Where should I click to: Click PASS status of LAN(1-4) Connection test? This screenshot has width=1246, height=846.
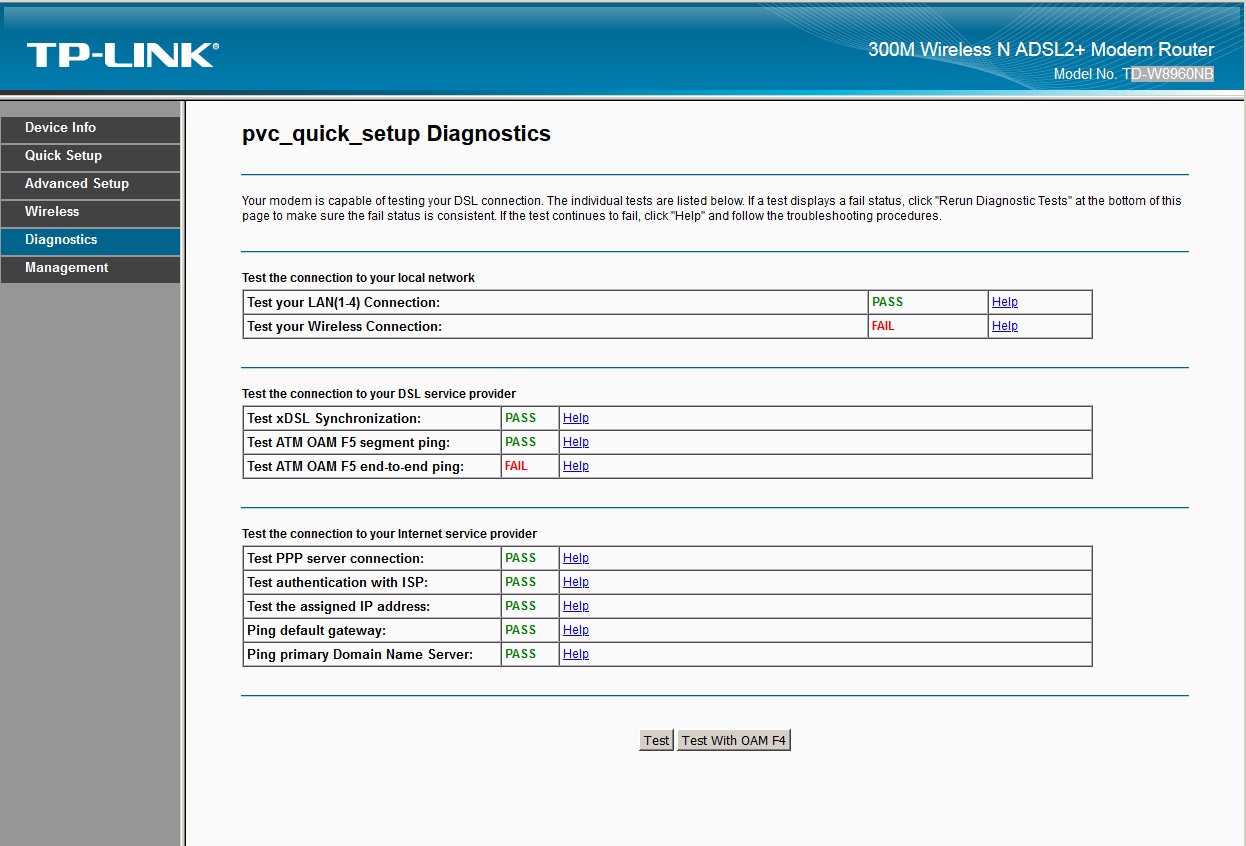click(x=887, y=302)
